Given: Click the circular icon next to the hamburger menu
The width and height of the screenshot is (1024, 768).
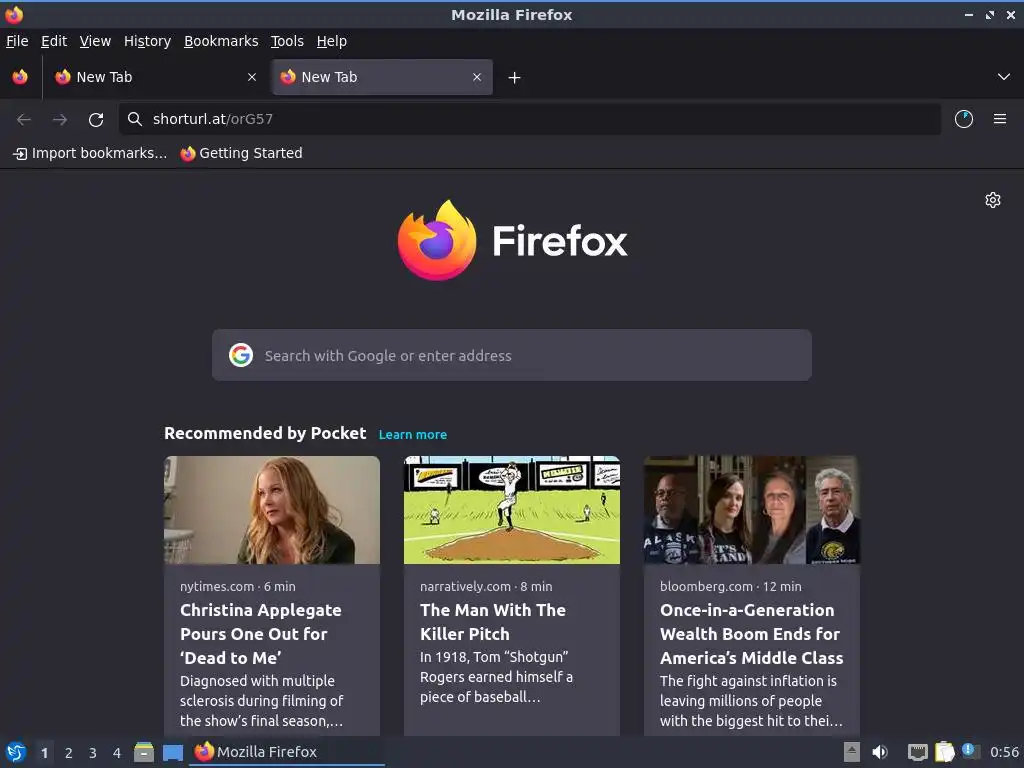Looking at the screenshot, I should pyautogui.click(x=964, y=119).
